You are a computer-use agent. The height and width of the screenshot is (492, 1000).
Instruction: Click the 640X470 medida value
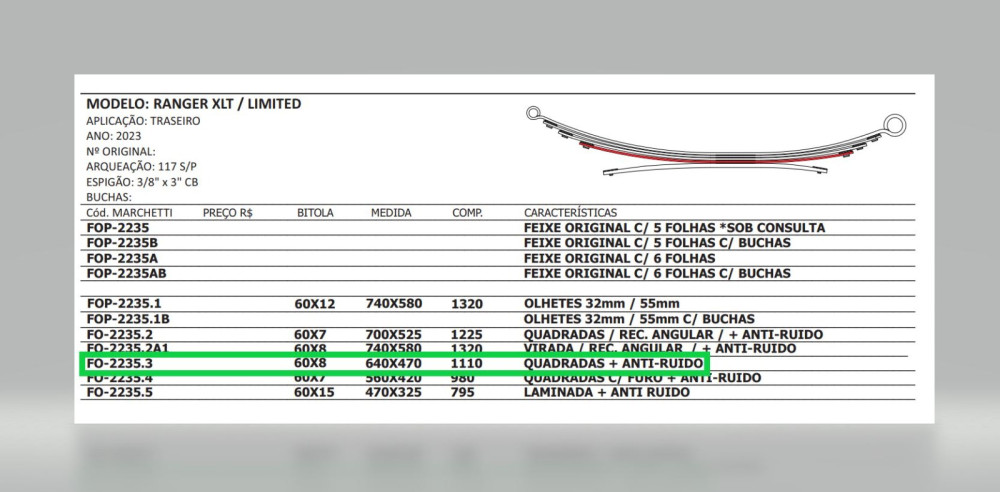tap(393, 364)
